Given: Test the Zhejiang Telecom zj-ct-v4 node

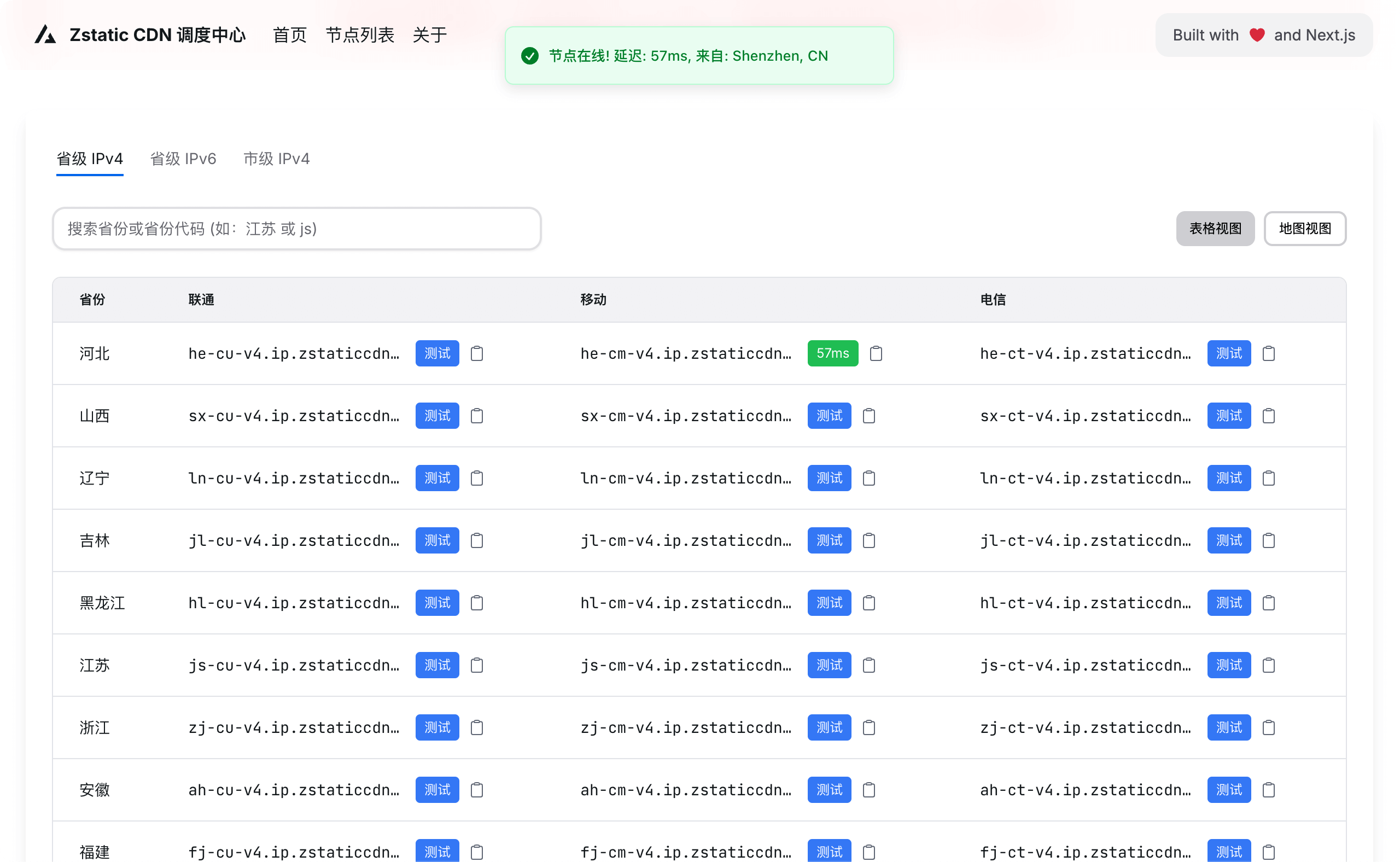Looking at the screenshot, I should coord(1228,727).
